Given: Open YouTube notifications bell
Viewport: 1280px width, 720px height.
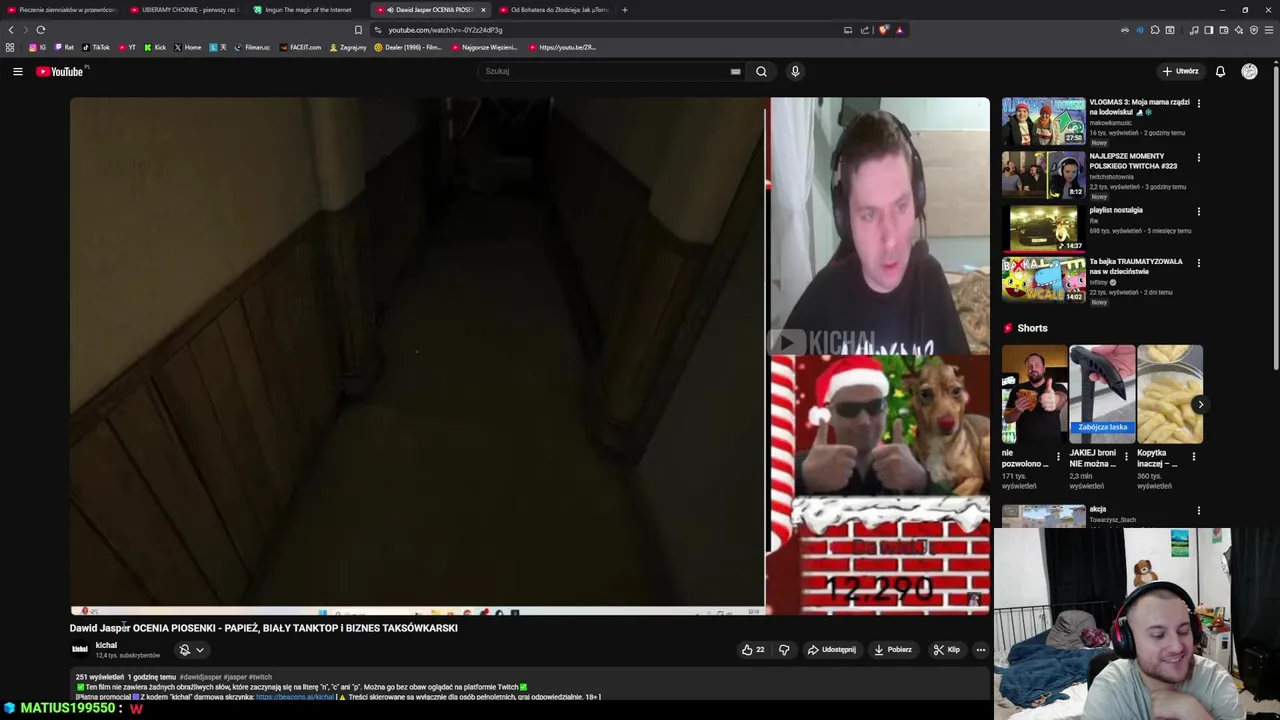Looking at the screenshot, I should pyautogui.click(x=1220, y=71).
